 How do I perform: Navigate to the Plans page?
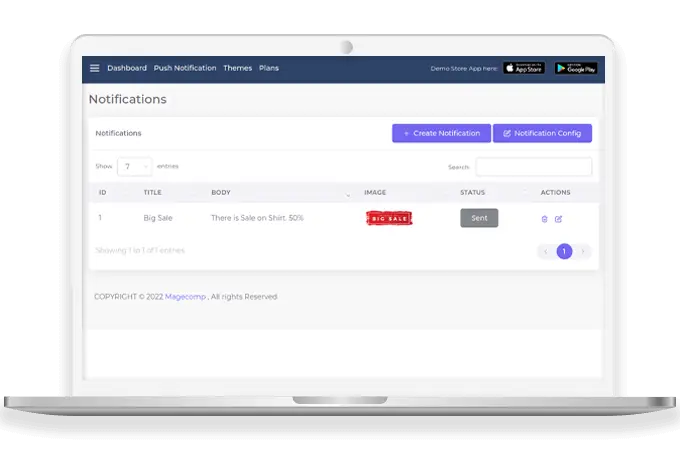(x=269, y=68)
